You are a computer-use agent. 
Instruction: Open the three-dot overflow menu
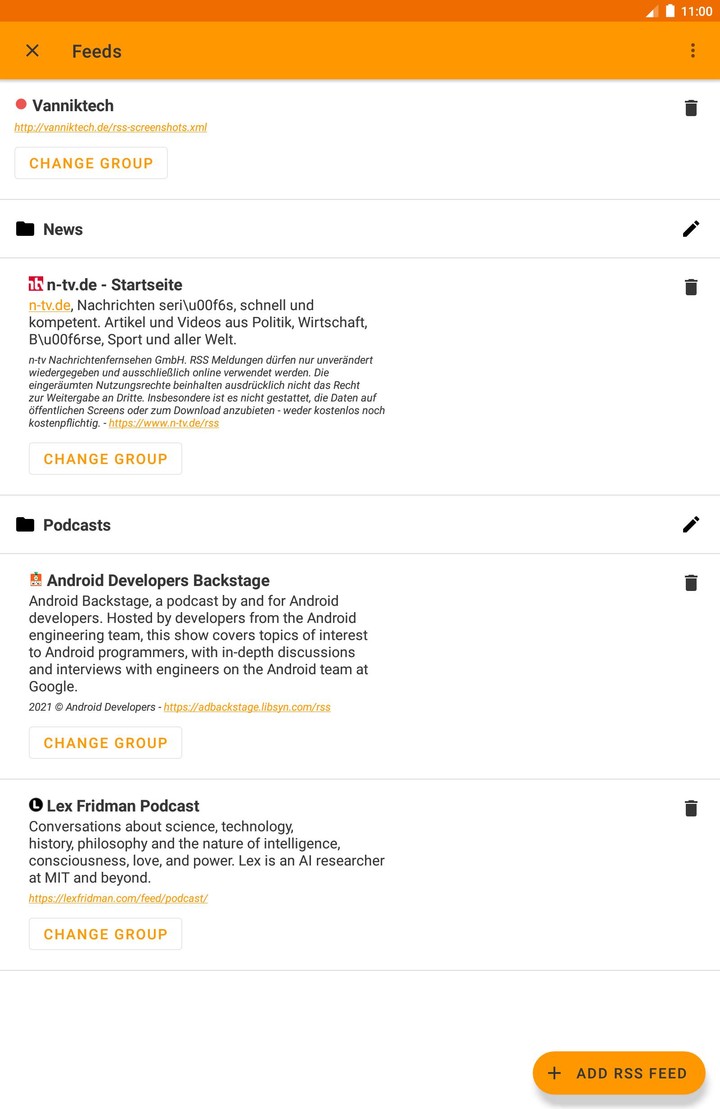(x=692, y=51)
